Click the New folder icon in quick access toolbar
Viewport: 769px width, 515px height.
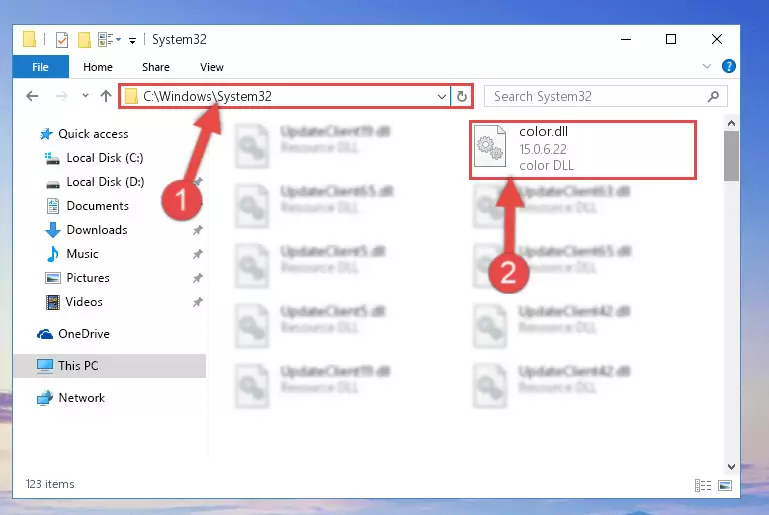84,40
